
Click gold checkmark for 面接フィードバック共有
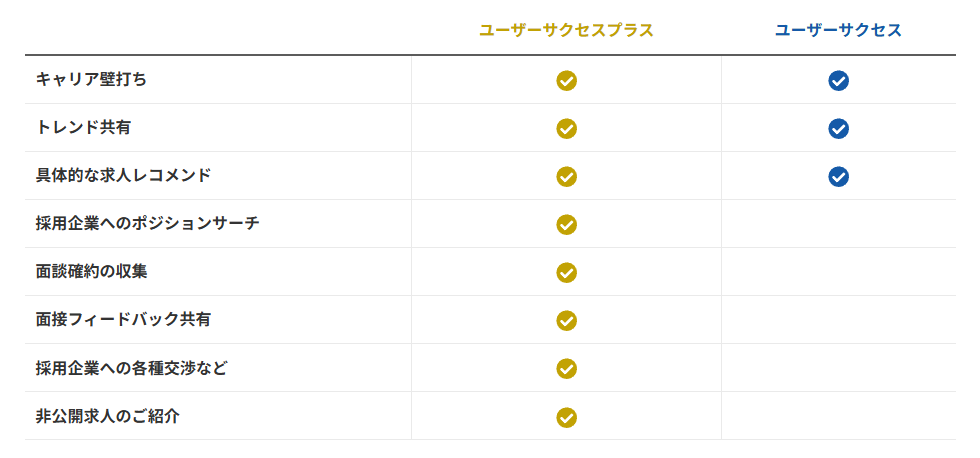pyautogui.click(x=566, y=321)
